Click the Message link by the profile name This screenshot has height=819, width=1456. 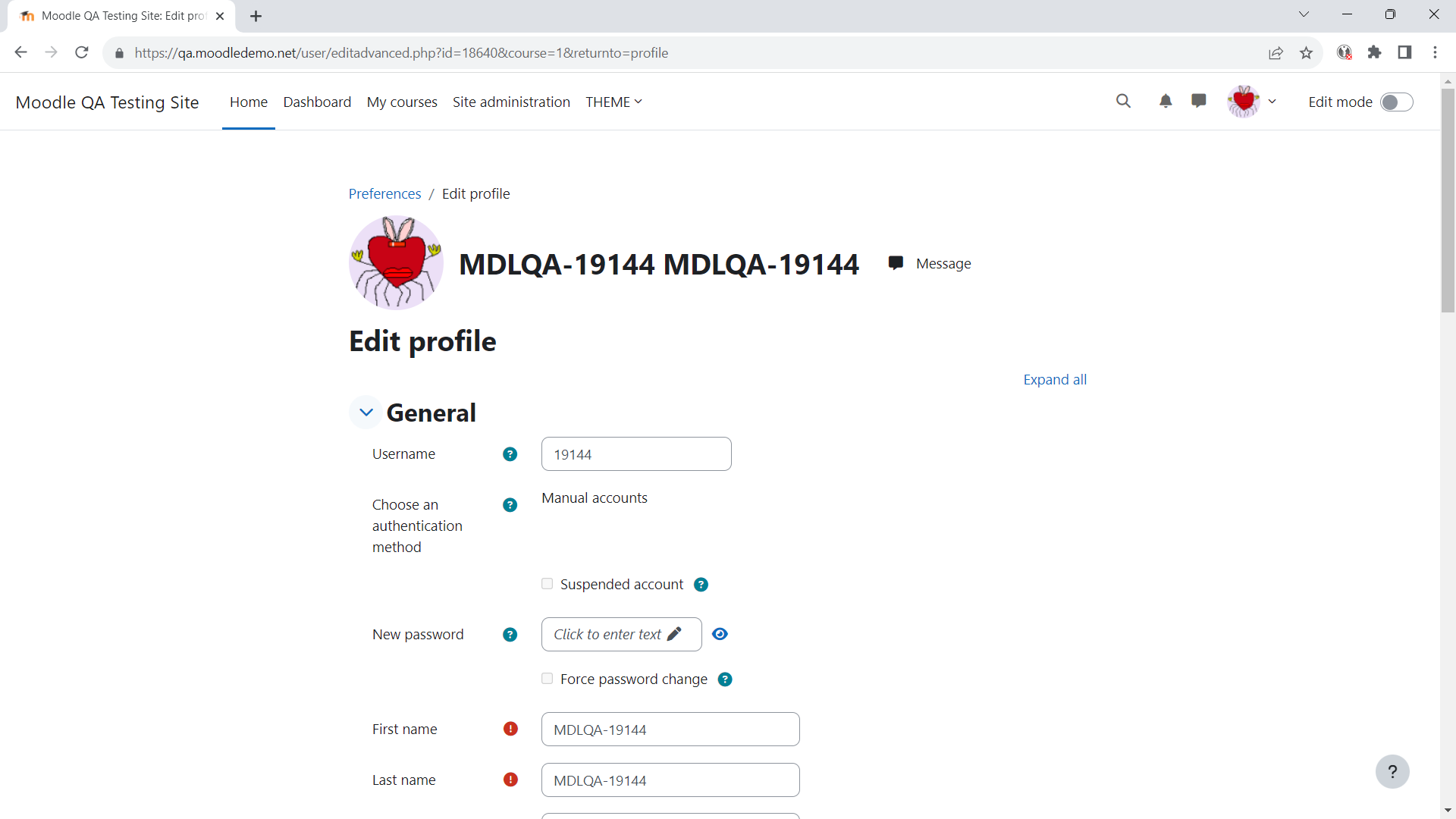[943, 263]
